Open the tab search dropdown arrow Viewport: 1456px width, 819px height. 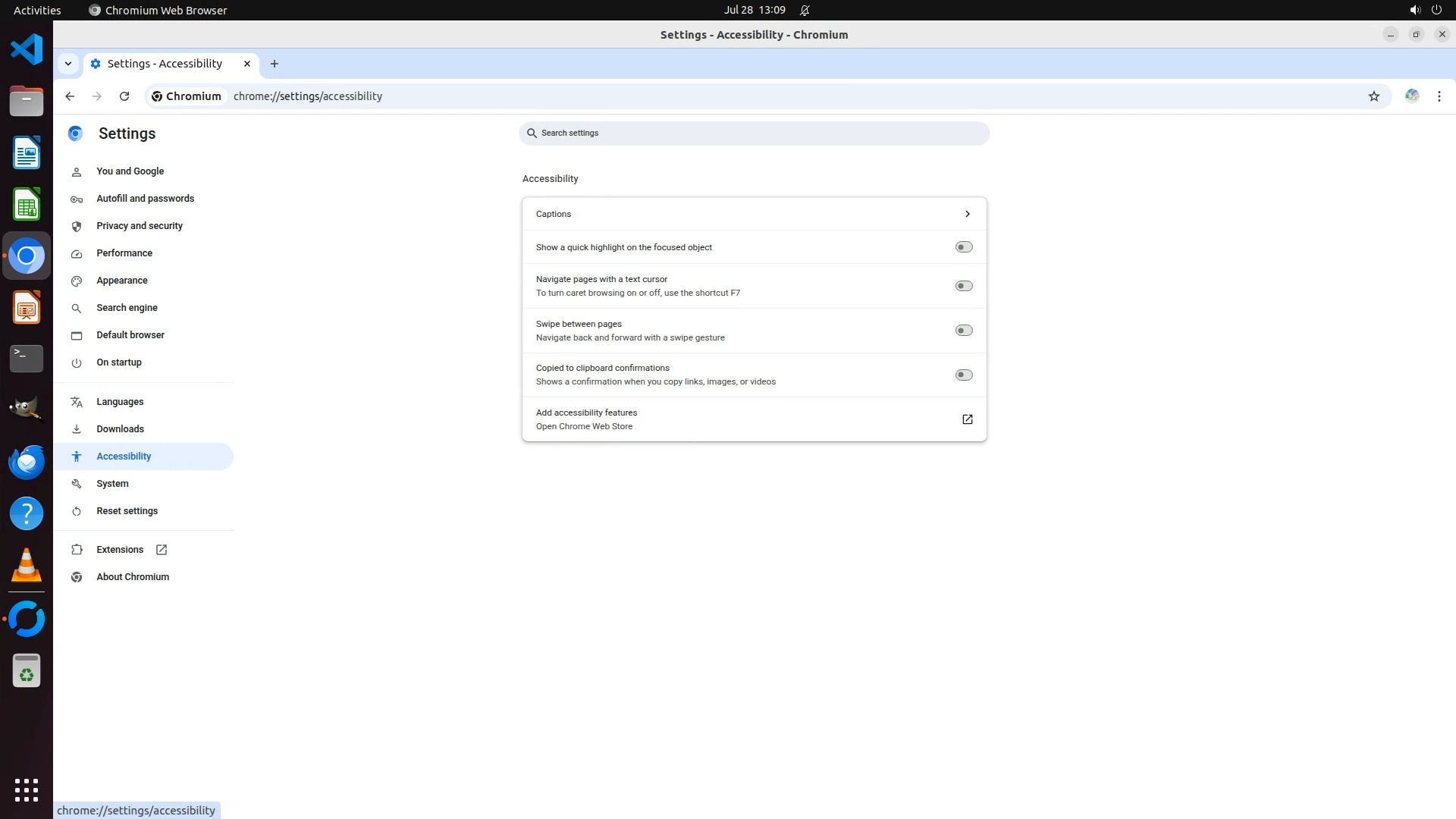tap(68, 64)
